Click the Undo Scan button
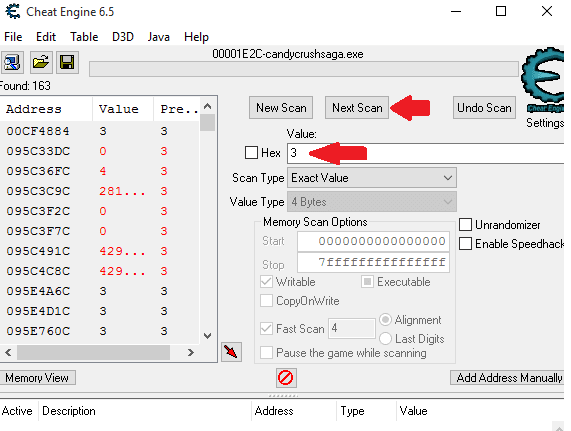571x431 pixels. click(484, 108)
